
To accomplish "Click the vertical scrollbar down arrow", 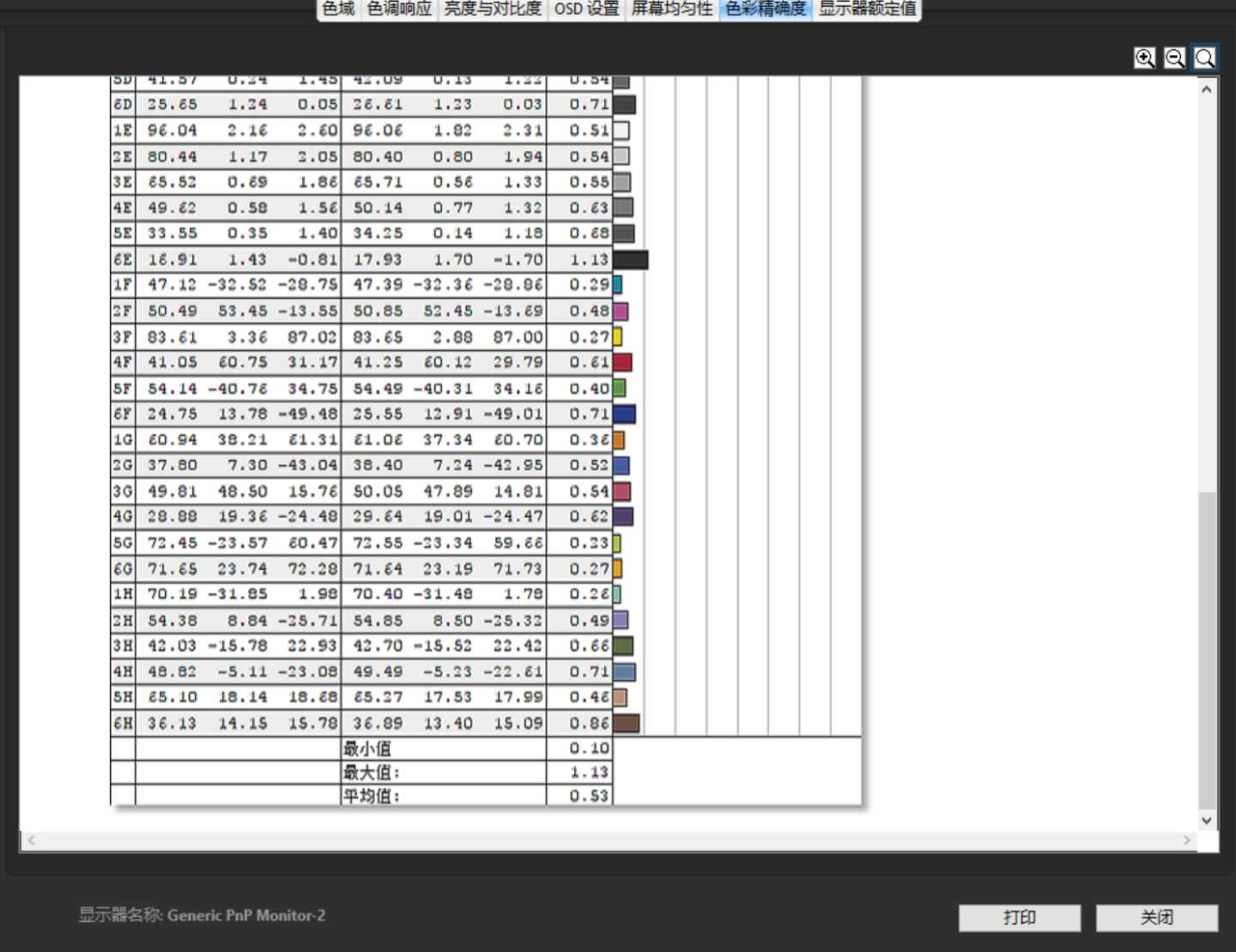I will click(1207, 820).
